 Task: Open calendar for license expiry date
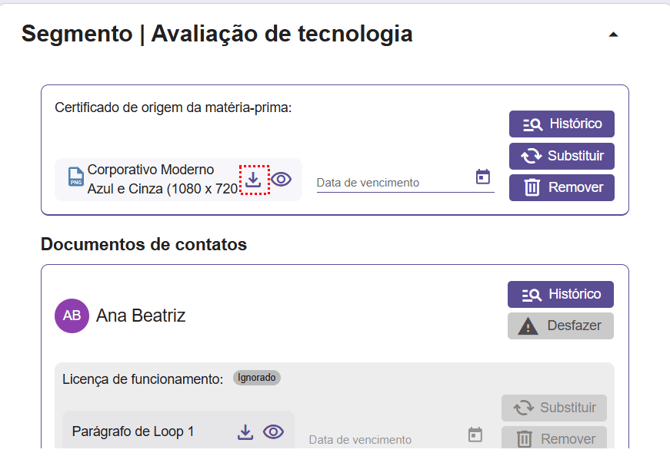click(x=475, y=435)
